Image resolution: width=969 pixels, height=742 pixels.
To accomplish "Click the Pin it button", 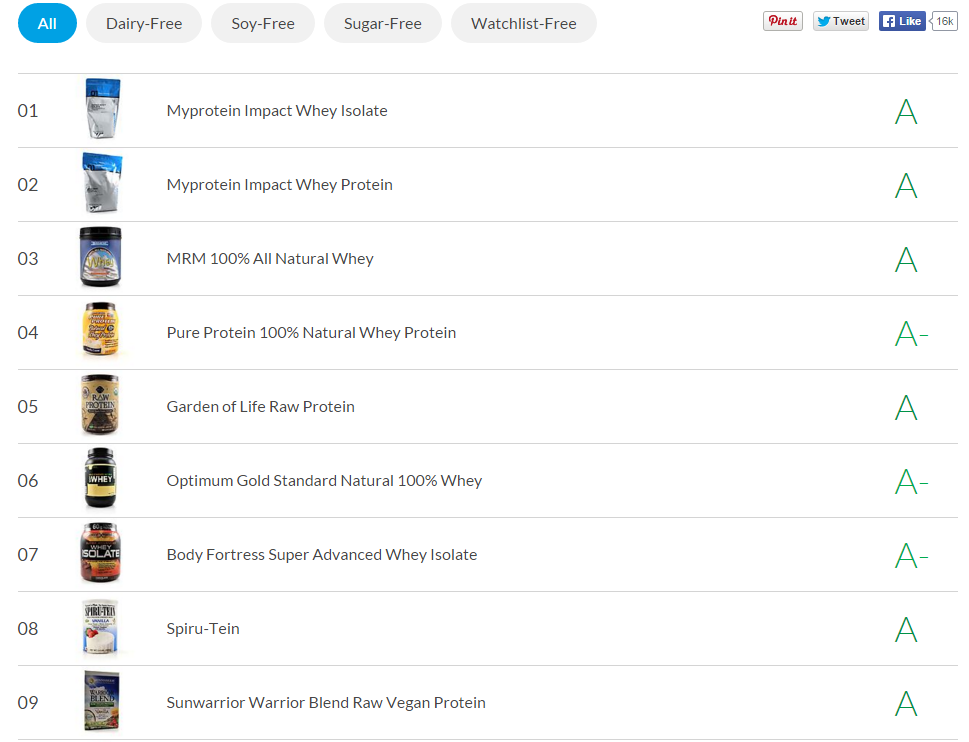I will [782, 21].
